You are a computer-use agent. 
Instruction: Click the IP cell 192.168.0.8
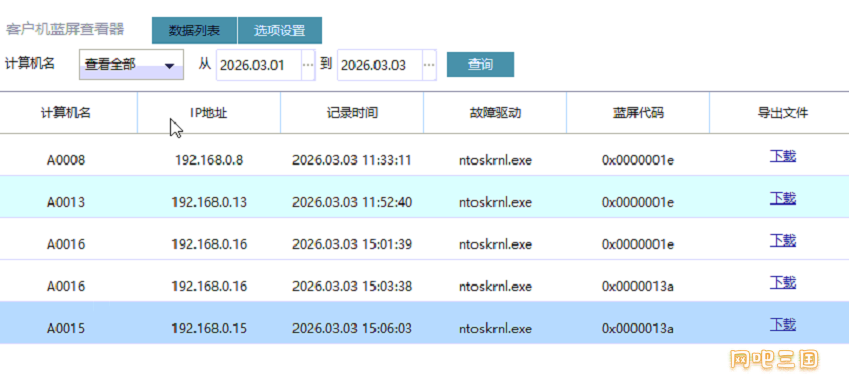209,160
